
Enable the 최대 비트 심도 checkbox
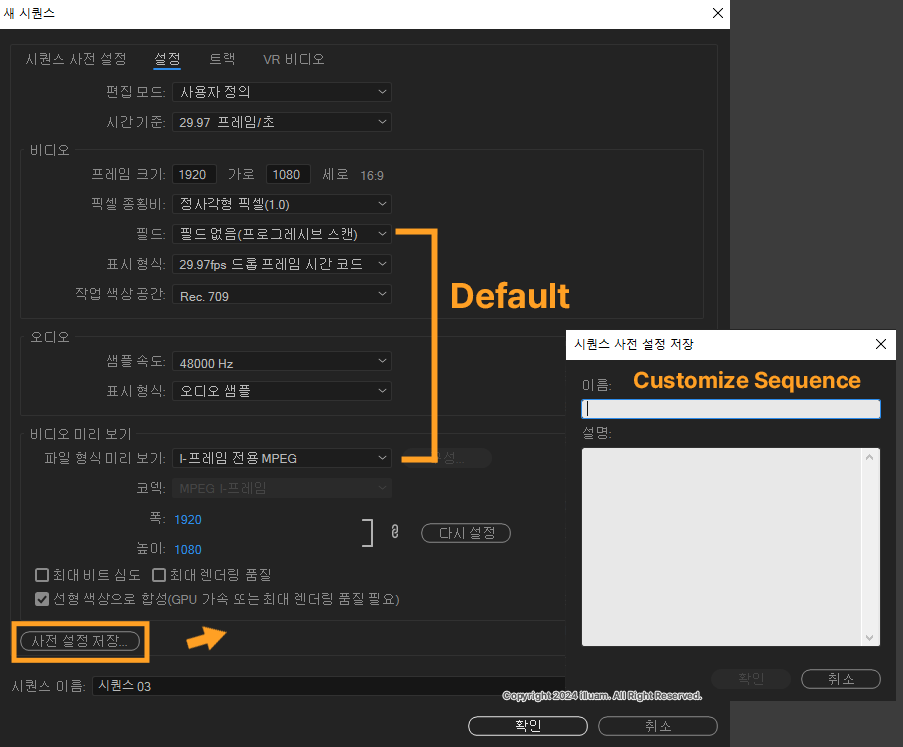pyautogui.click(x=42, y=575)
